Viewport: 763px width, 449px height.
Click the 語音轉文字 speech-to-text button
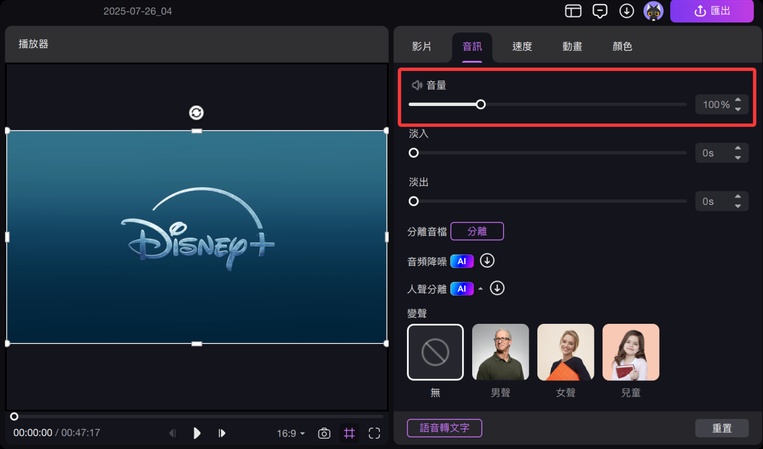click(444, 428)
